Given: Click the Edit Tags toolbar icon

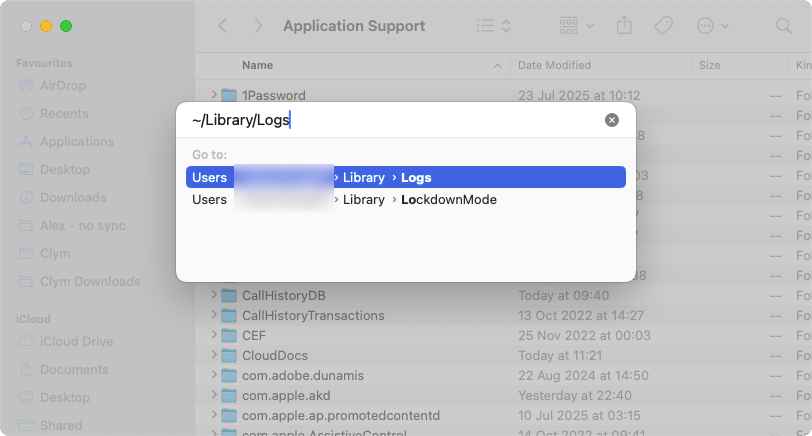Looking at the screenshot, I should coord(663,25).
